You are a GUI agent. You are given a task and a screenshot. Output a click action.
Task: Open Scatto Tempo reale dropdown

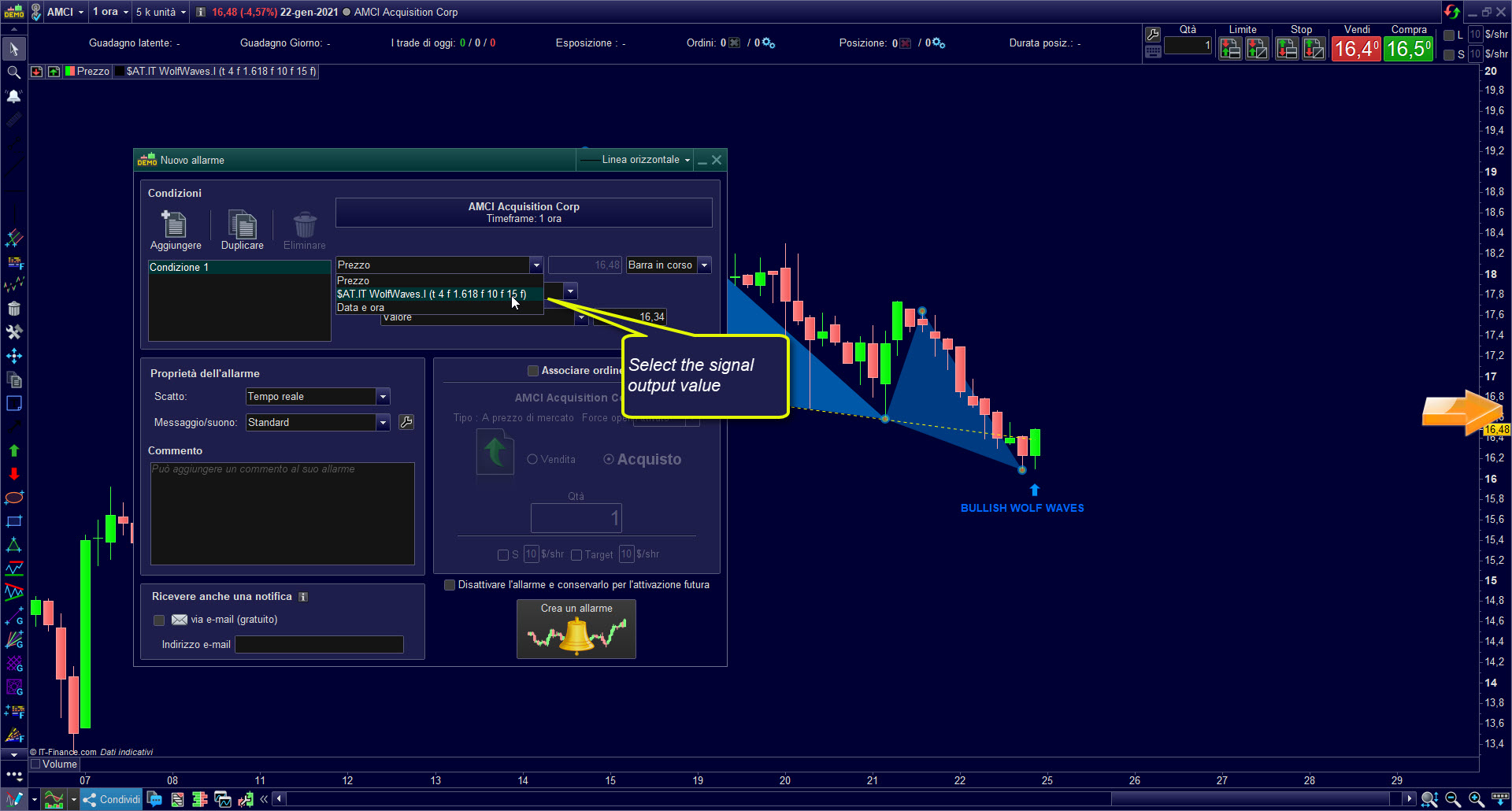pos(318,396)
